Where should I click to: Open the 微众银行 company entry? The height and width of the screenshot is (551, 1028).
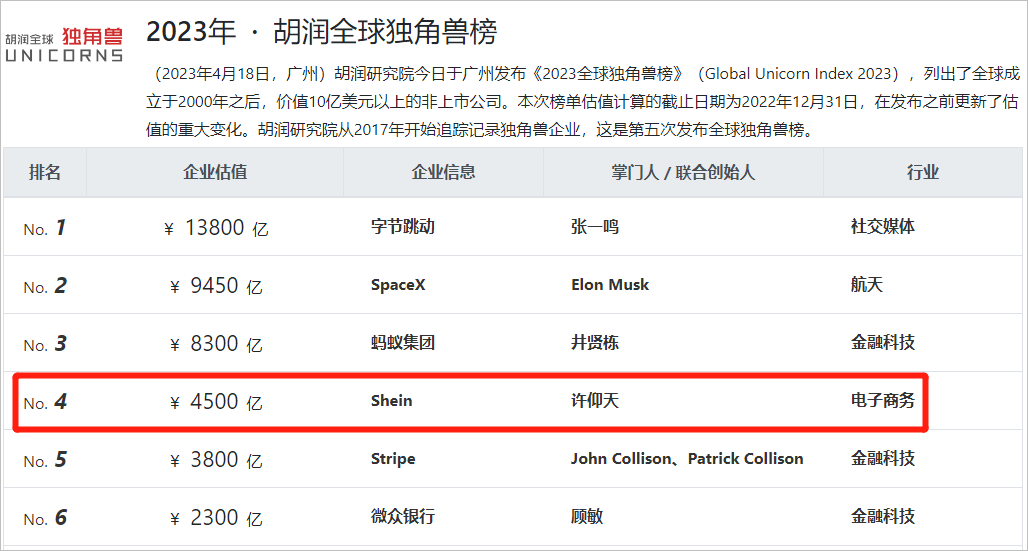[403, 517]
